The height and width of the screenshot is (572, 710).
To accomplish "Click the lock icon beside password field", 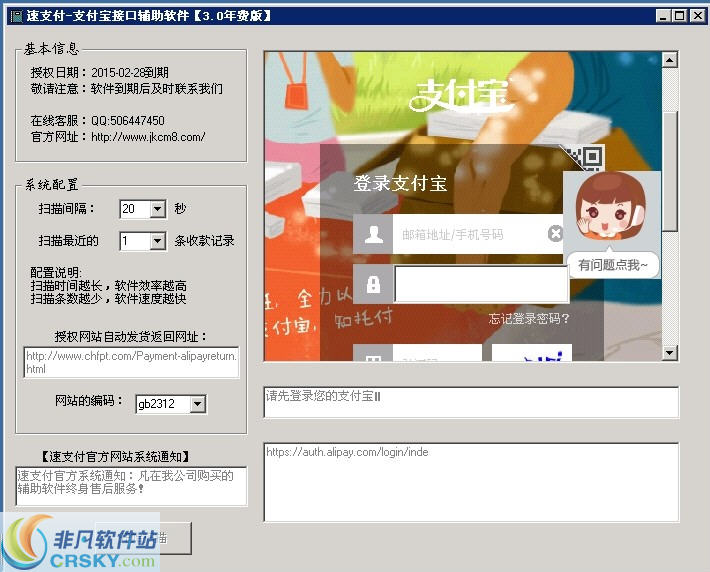I will (373, 284).
